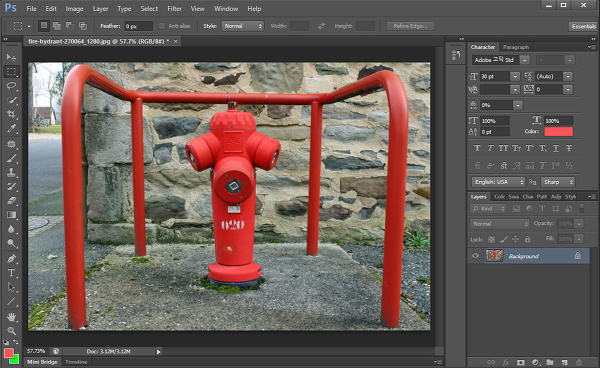Select the Move tool
The image size is (600, 368).
click(11, 57)
